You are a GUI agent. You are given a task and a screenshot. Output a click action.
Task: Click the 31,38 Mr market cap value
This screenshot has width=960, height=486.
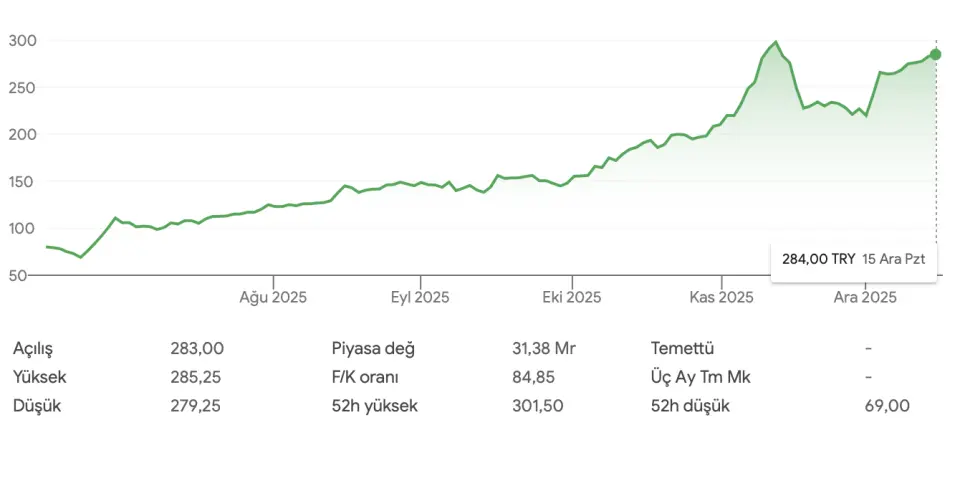point(544,349)
